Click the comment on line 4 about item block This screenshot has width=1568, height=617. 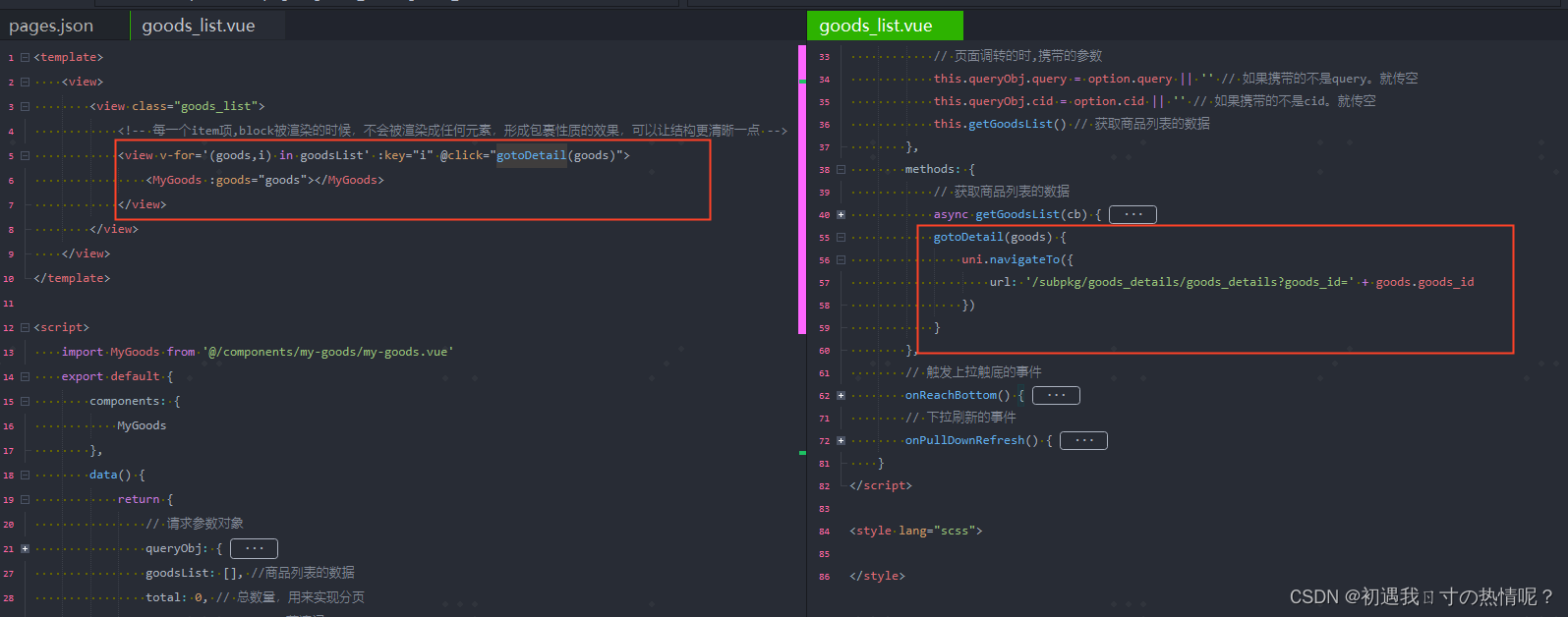tap(452, 131)
